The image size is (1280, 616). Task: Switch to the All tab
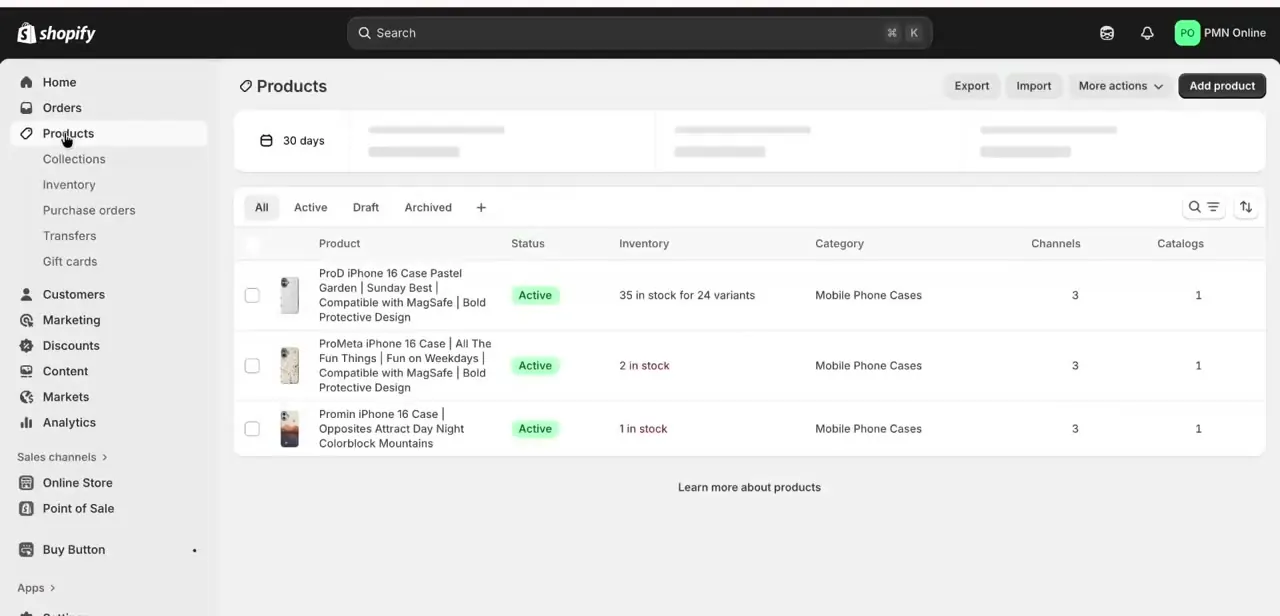[x=262, y=208]
